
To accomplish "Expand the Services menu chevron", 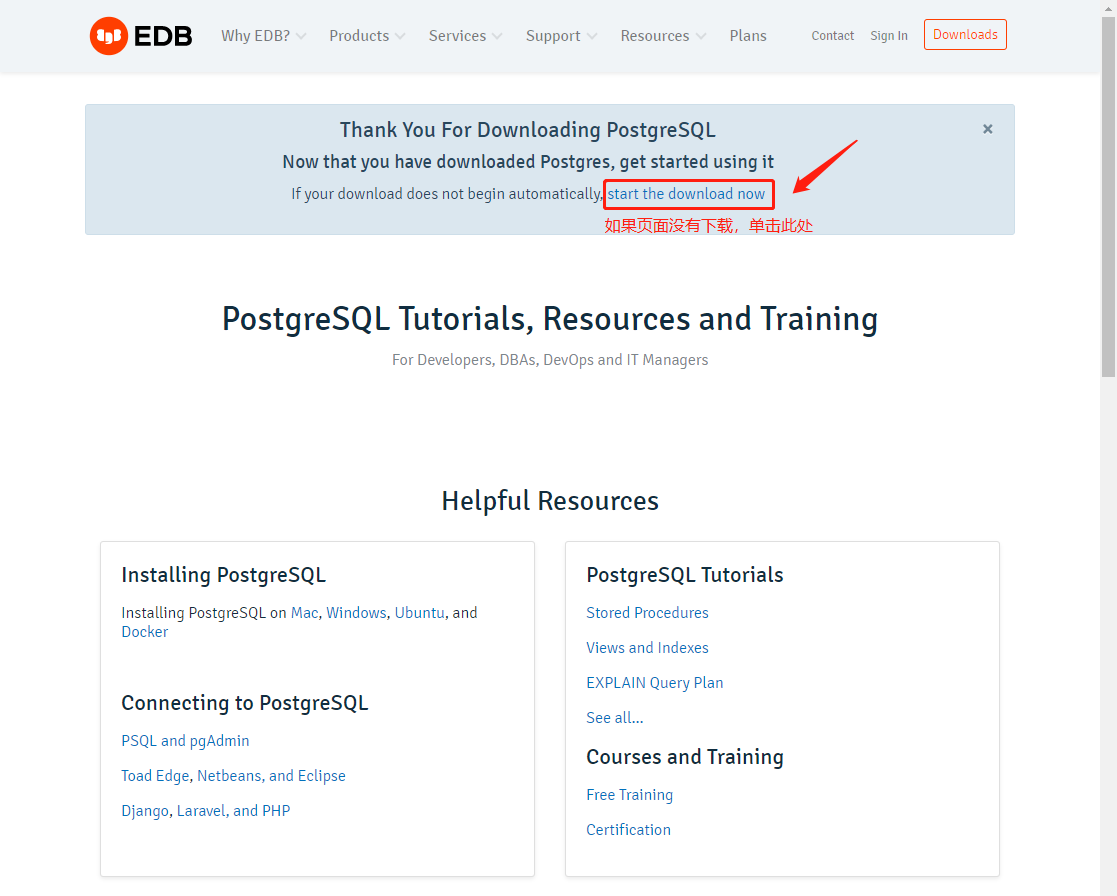I will pos(499,36).
